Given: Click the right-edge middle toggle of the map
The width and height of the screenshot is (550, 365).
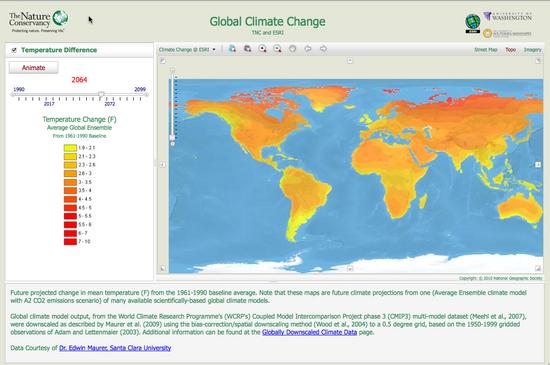Looking at the screenshot, I should (538, 164).
